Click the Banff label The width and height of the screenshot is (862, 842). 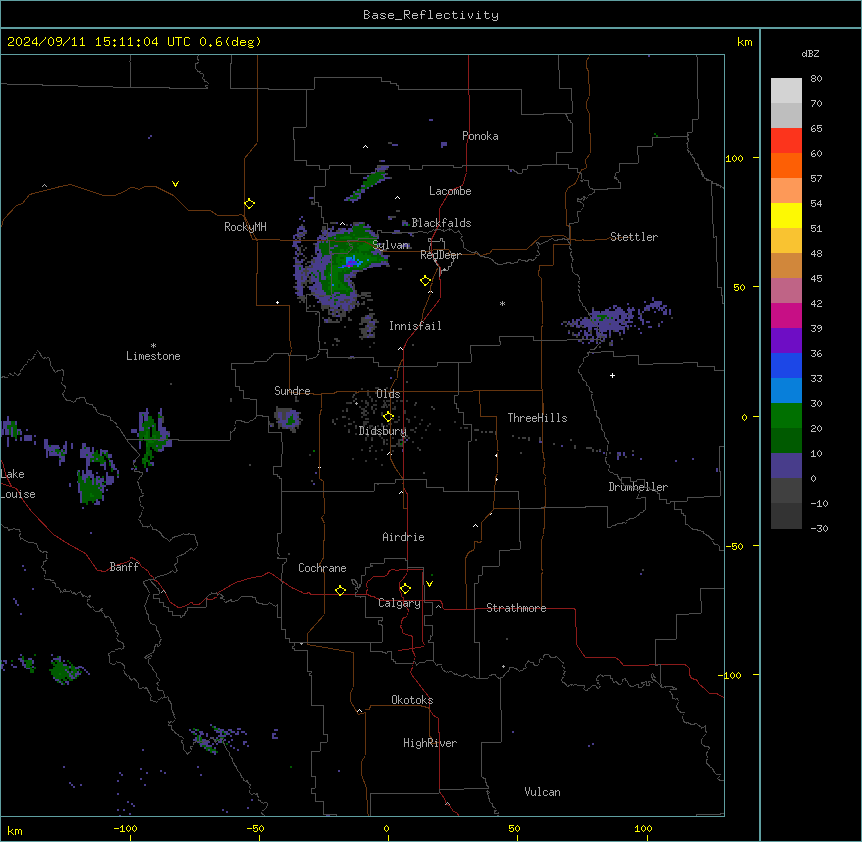[124, 567]
